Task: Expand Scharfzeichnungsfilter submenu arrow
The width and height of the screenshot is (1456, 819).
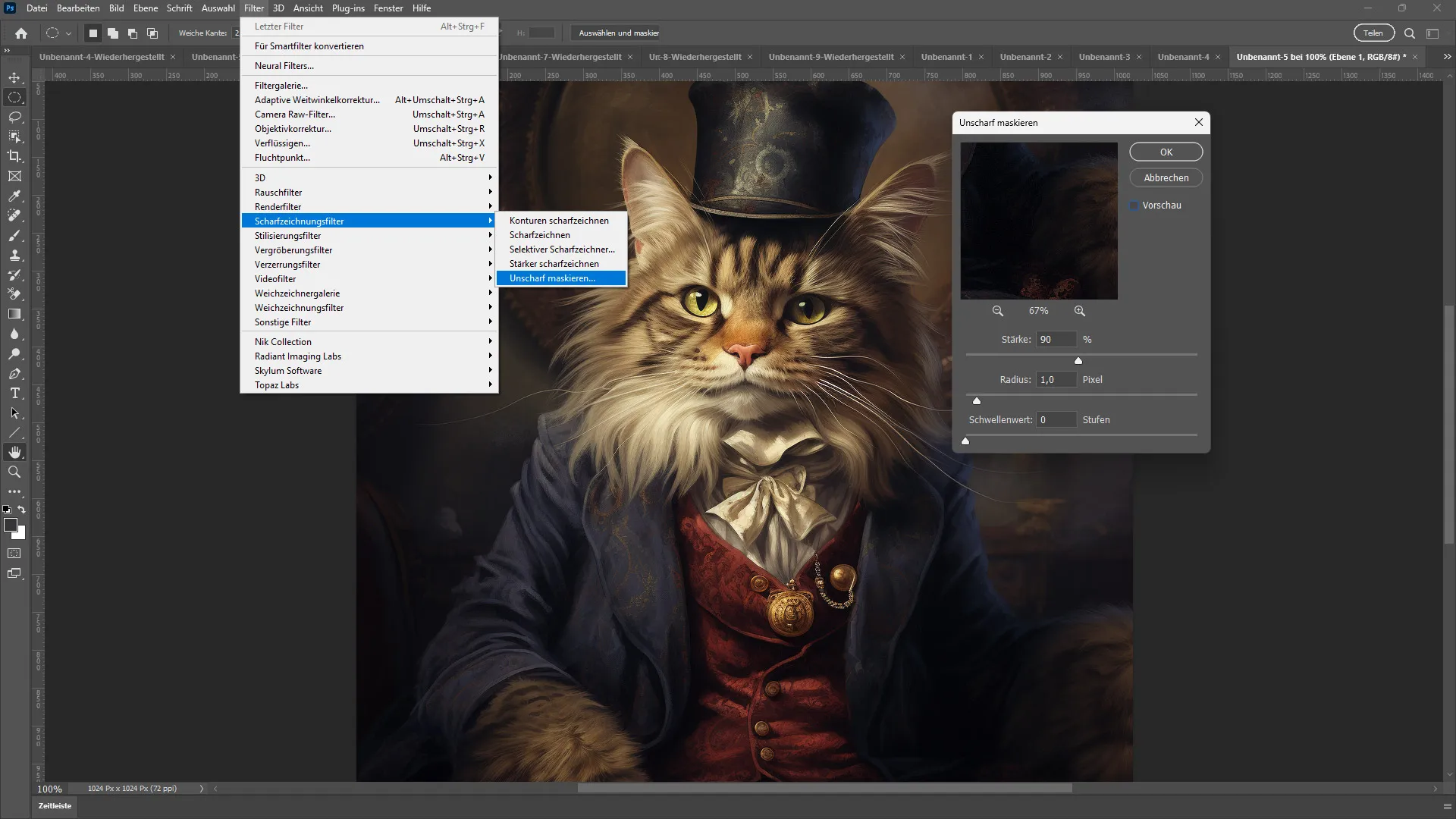Action: 489,221
